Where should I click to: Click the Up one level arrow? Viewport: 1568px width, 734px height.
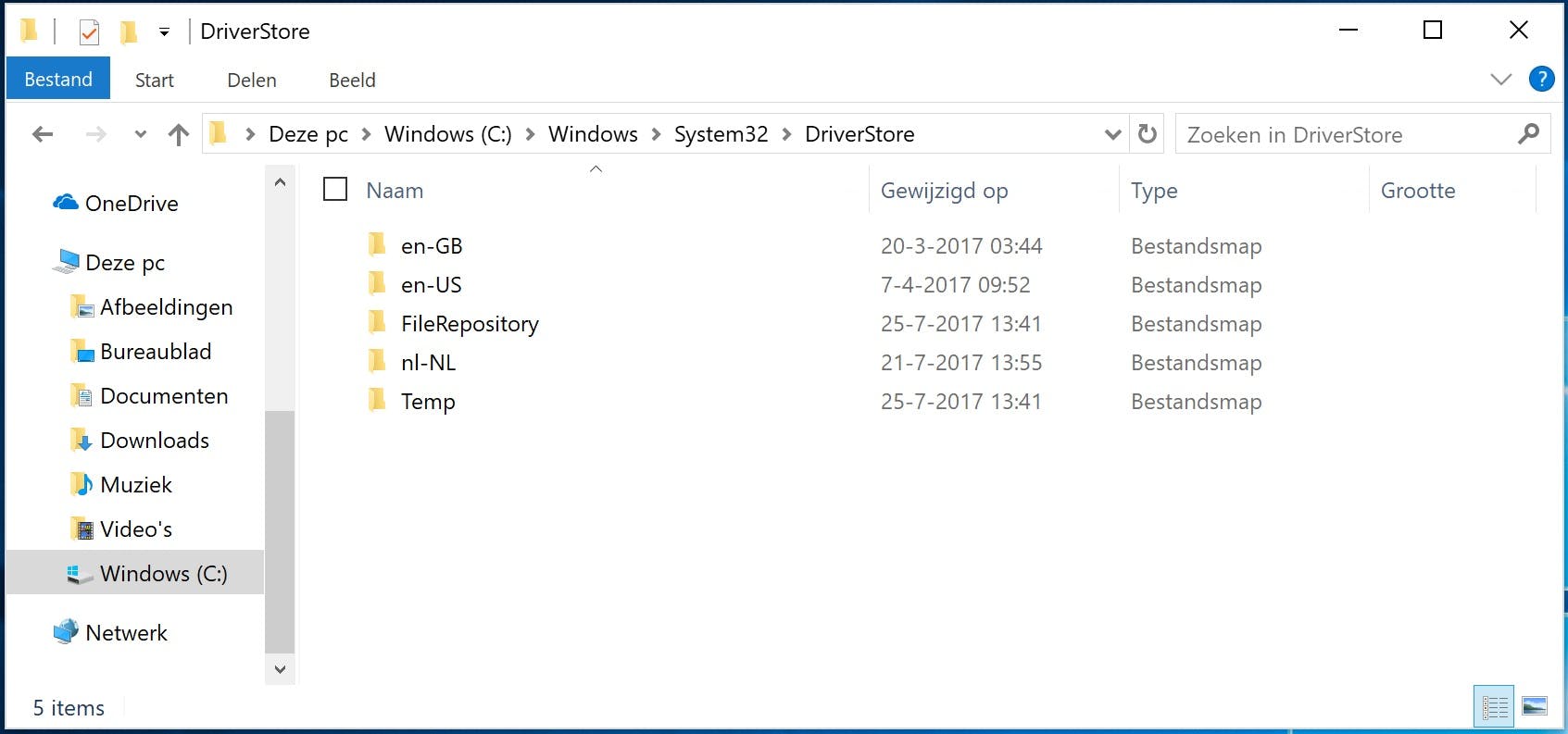pyautogui.click(x=179, y=135)
